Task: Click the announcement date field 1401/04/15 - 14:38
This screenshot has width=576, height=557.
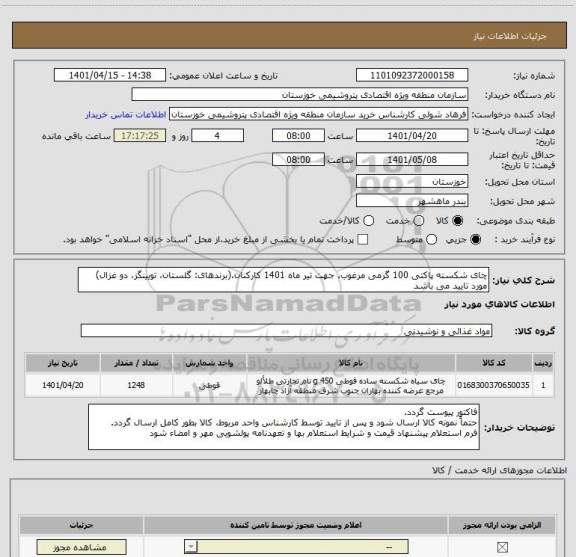Action: [x=110, y=75]
